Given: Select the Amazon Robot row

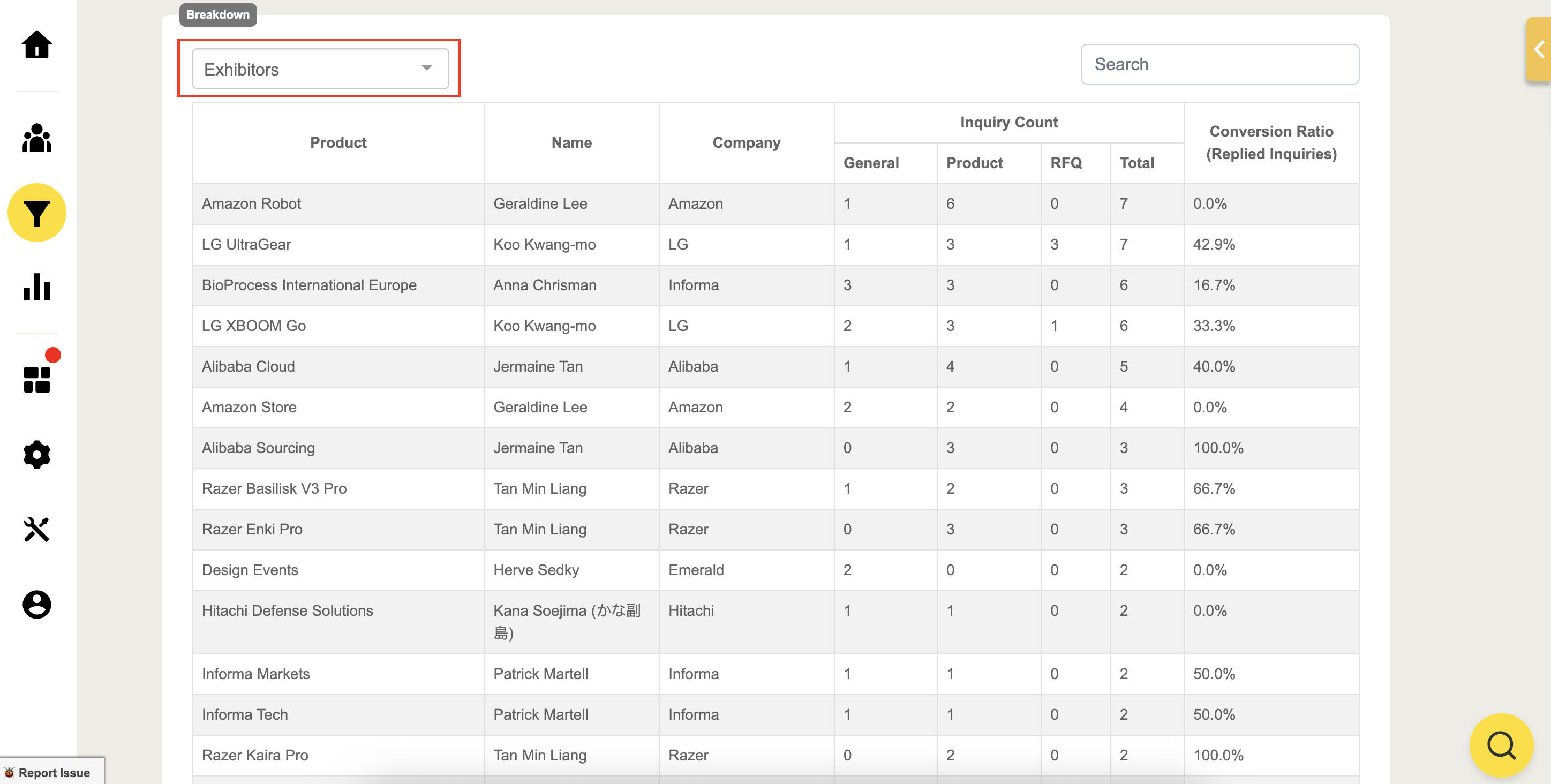Looking at the screenshot, I should (251, 203).
